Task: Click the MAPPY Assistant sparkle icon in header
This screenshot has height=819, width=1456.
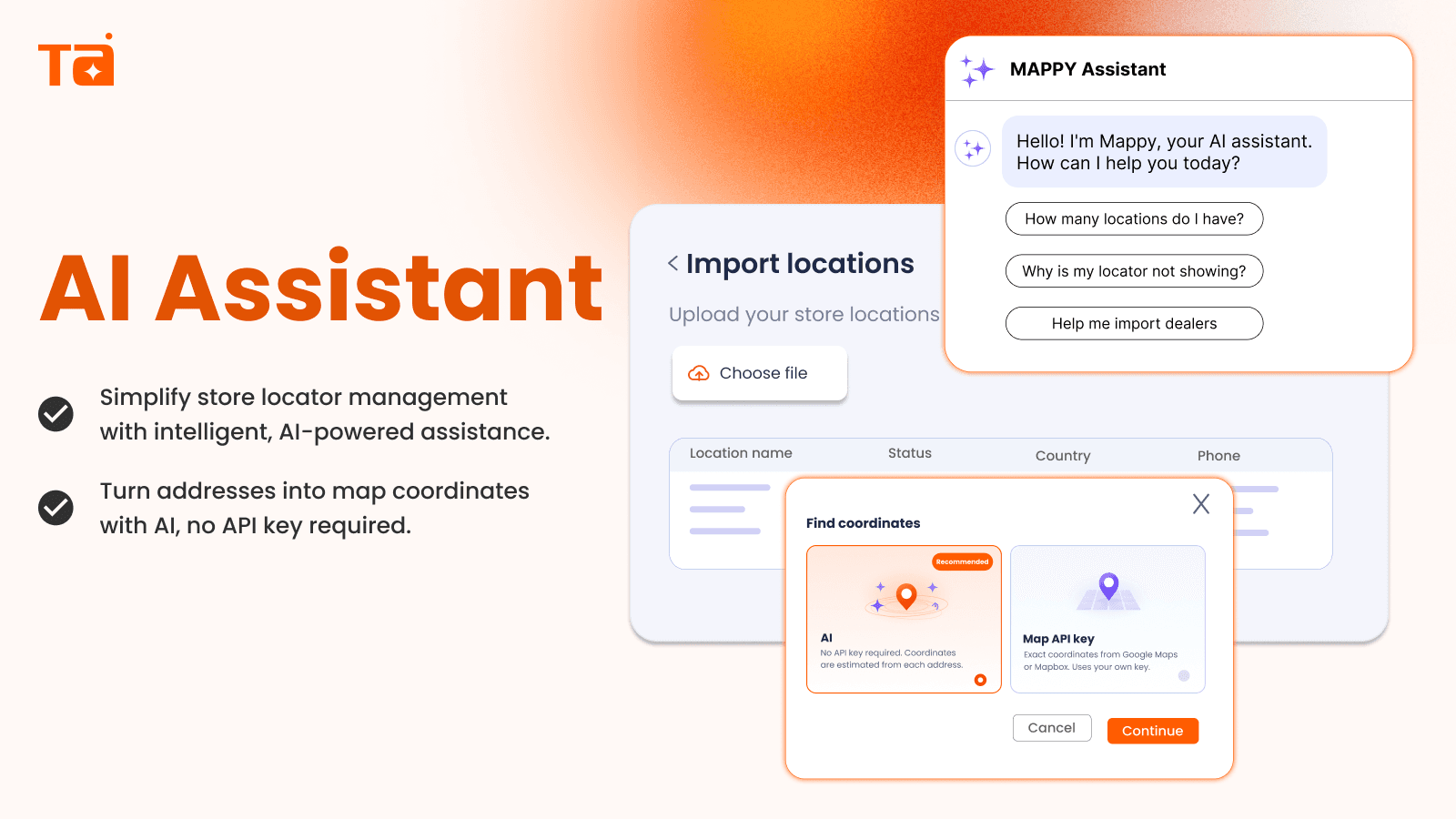Action: click(977, 70)
